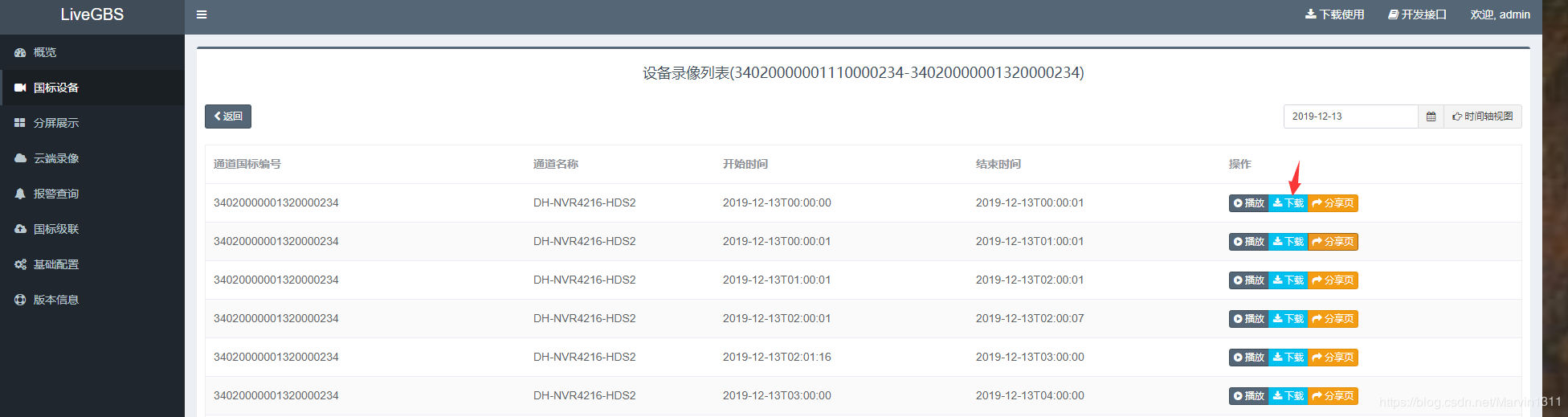Download recording starting 2019-12-13T01:00:01
The height and width of the screenshot is (417, 1568).
pyautogui.click(x=1288, y=280)
